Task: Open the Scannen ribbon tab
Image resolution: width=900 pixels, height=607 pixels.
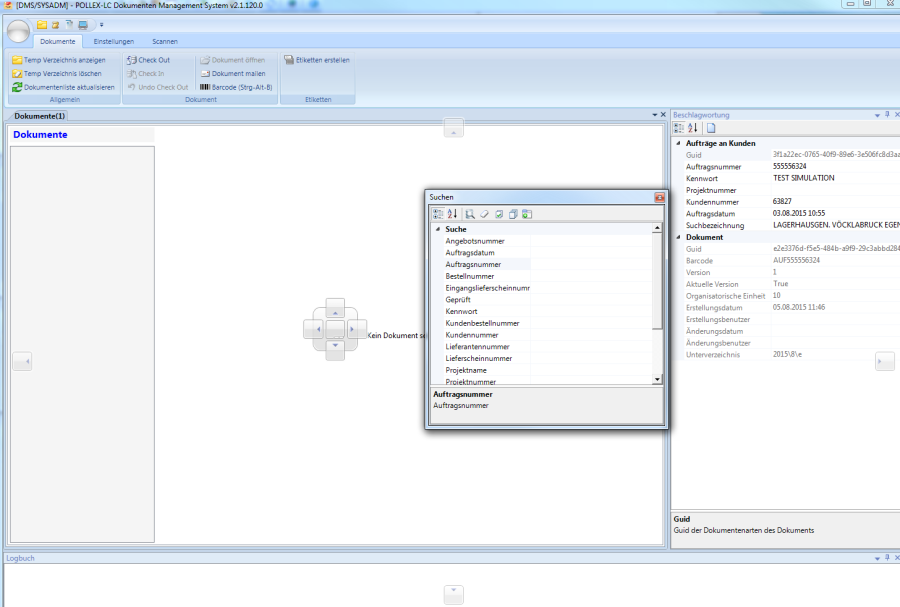Action: click(165, 41)
